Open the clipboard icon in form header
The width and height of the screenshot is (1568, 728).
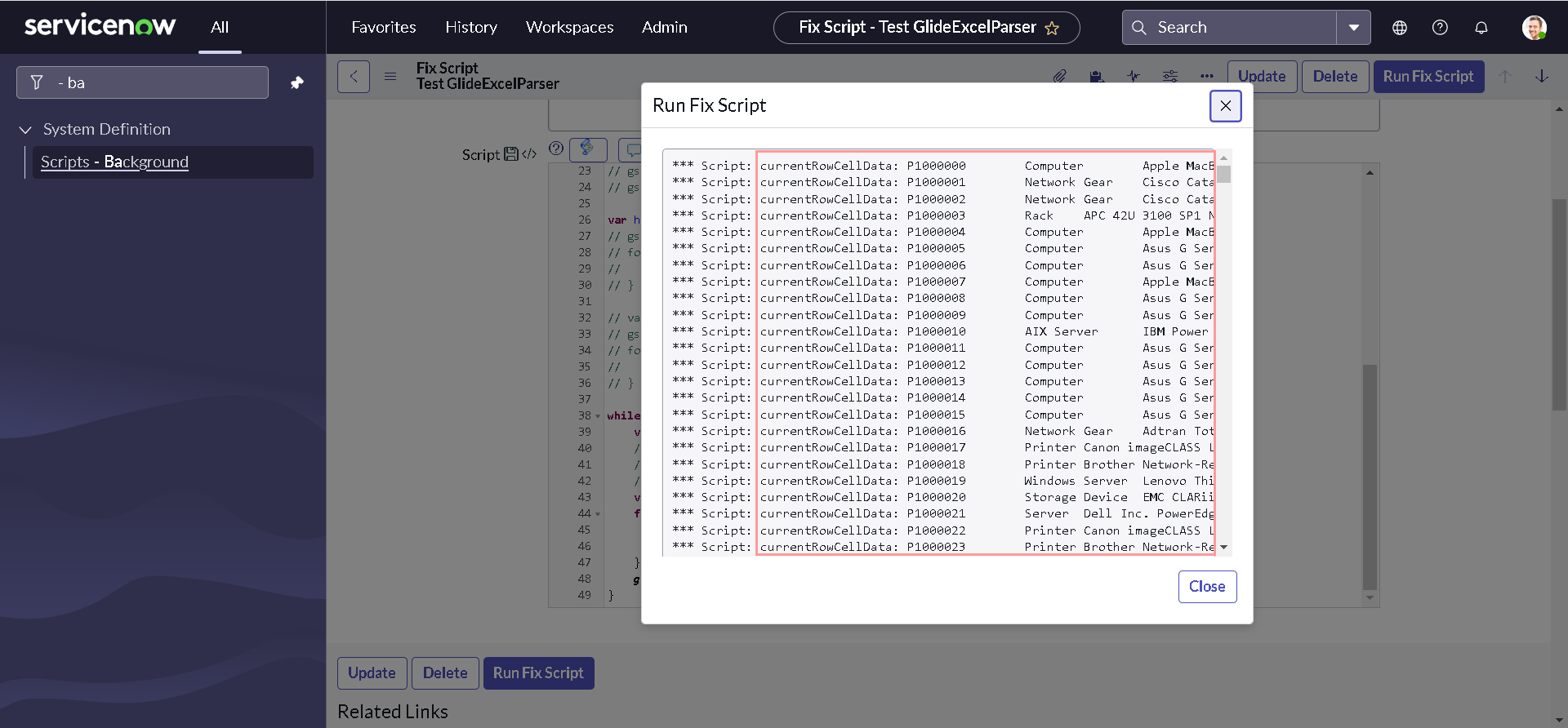pos(1097,77)
